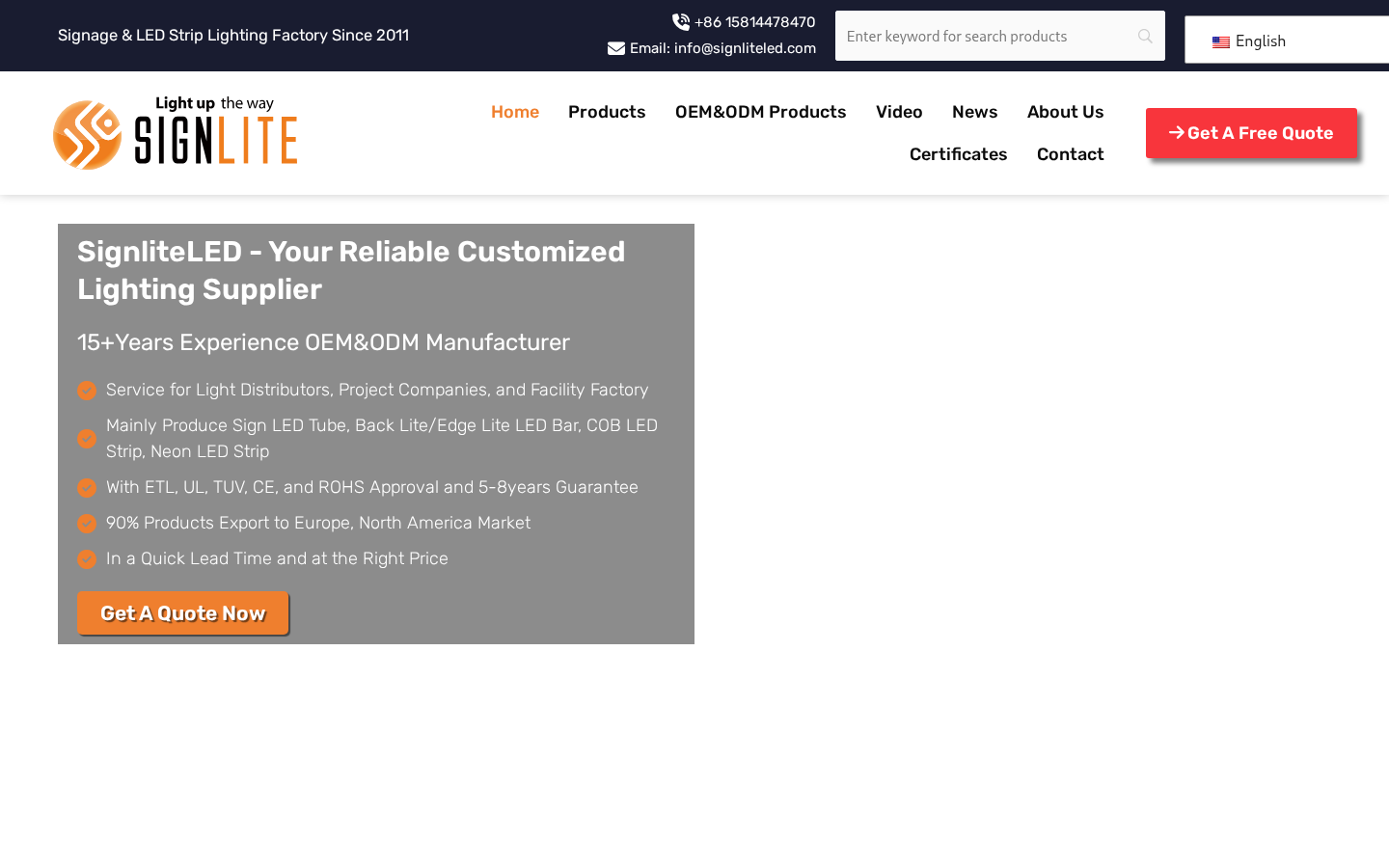Image resolution: width=1389 pixels, height=868 pixels.
Task: Go to the Home menu item
Action: 515,112
